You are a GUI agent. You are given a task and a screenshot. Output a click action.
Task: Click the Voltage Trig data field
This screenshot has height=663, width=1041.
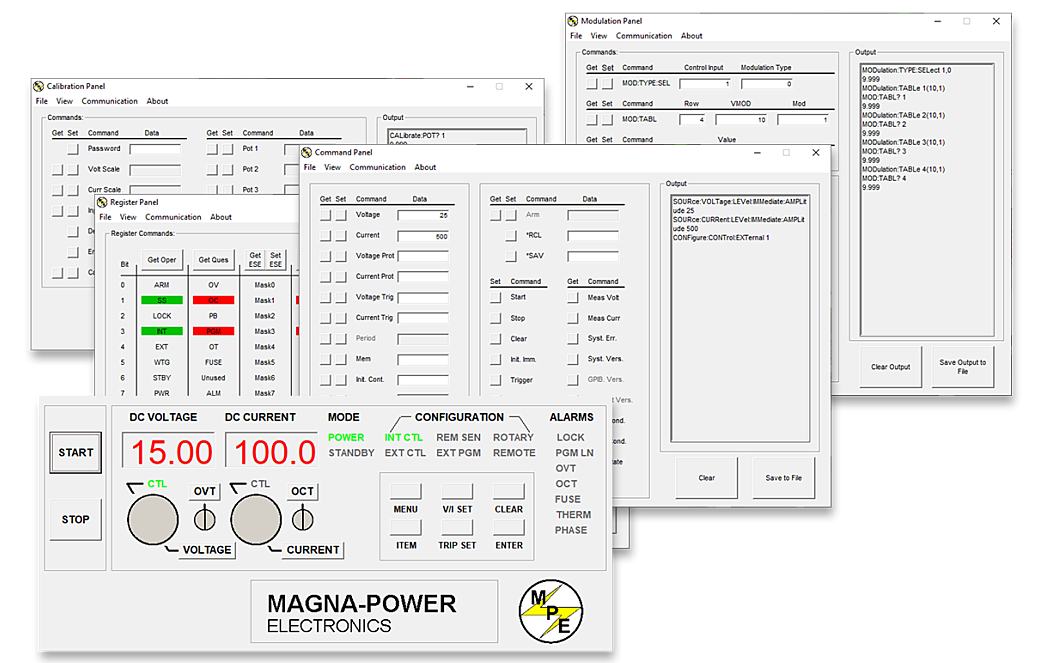[423, 297]
